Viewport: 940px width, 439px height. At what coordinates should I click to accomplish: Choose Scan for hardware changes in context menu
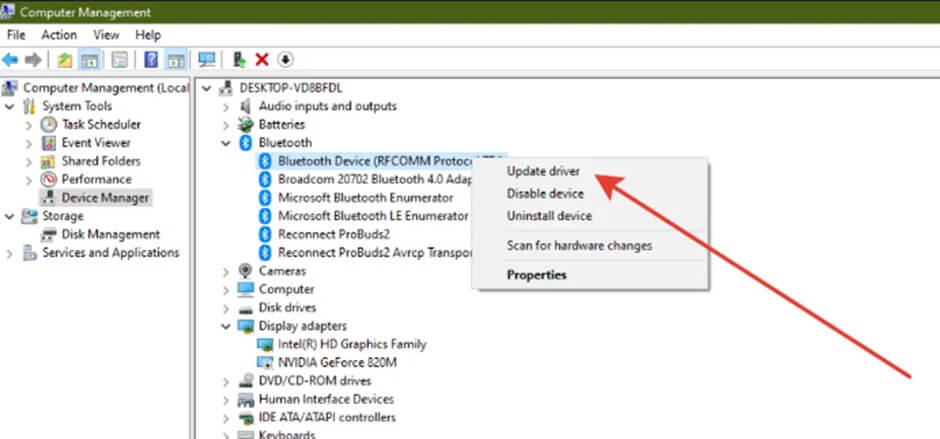[x=579, y=245]
